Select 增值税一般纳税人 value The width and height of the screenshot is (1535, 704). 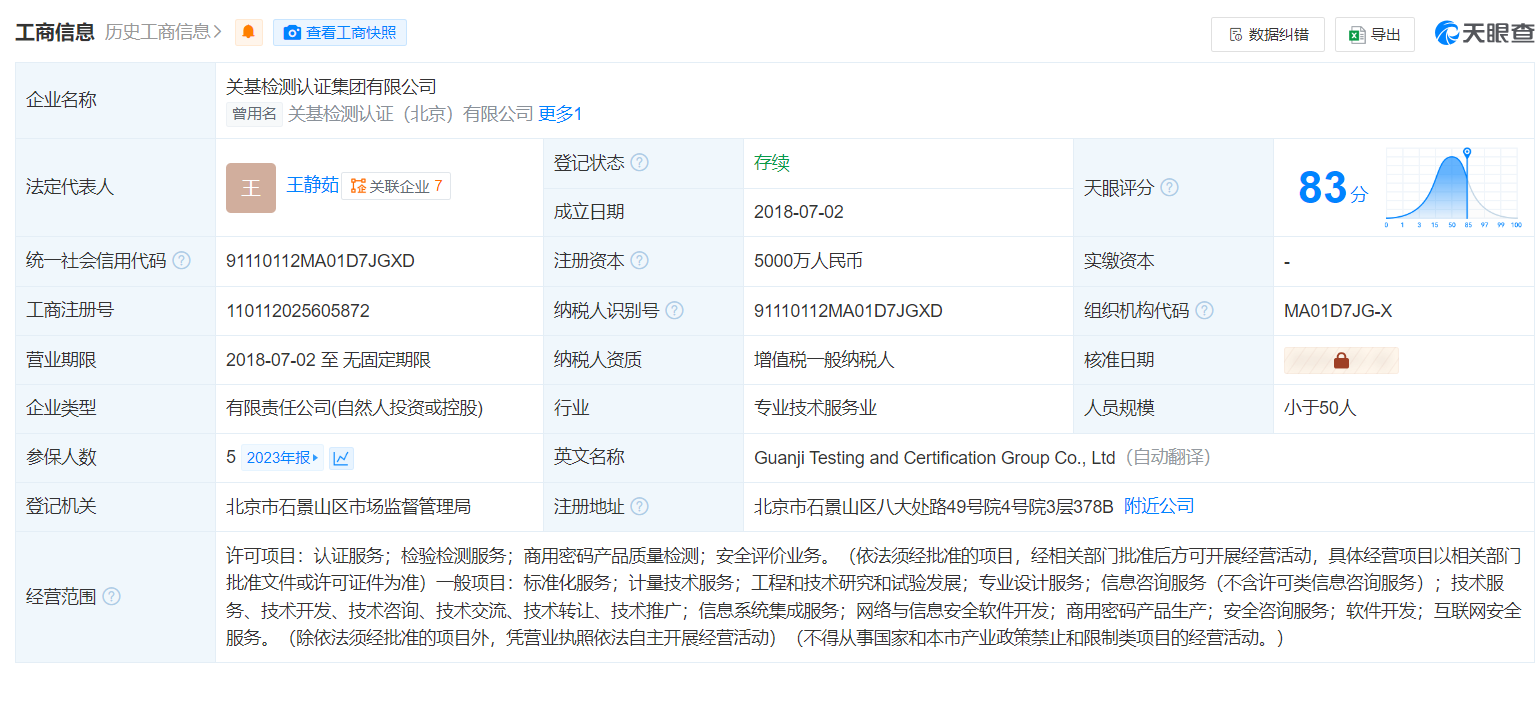coord(824,360)
